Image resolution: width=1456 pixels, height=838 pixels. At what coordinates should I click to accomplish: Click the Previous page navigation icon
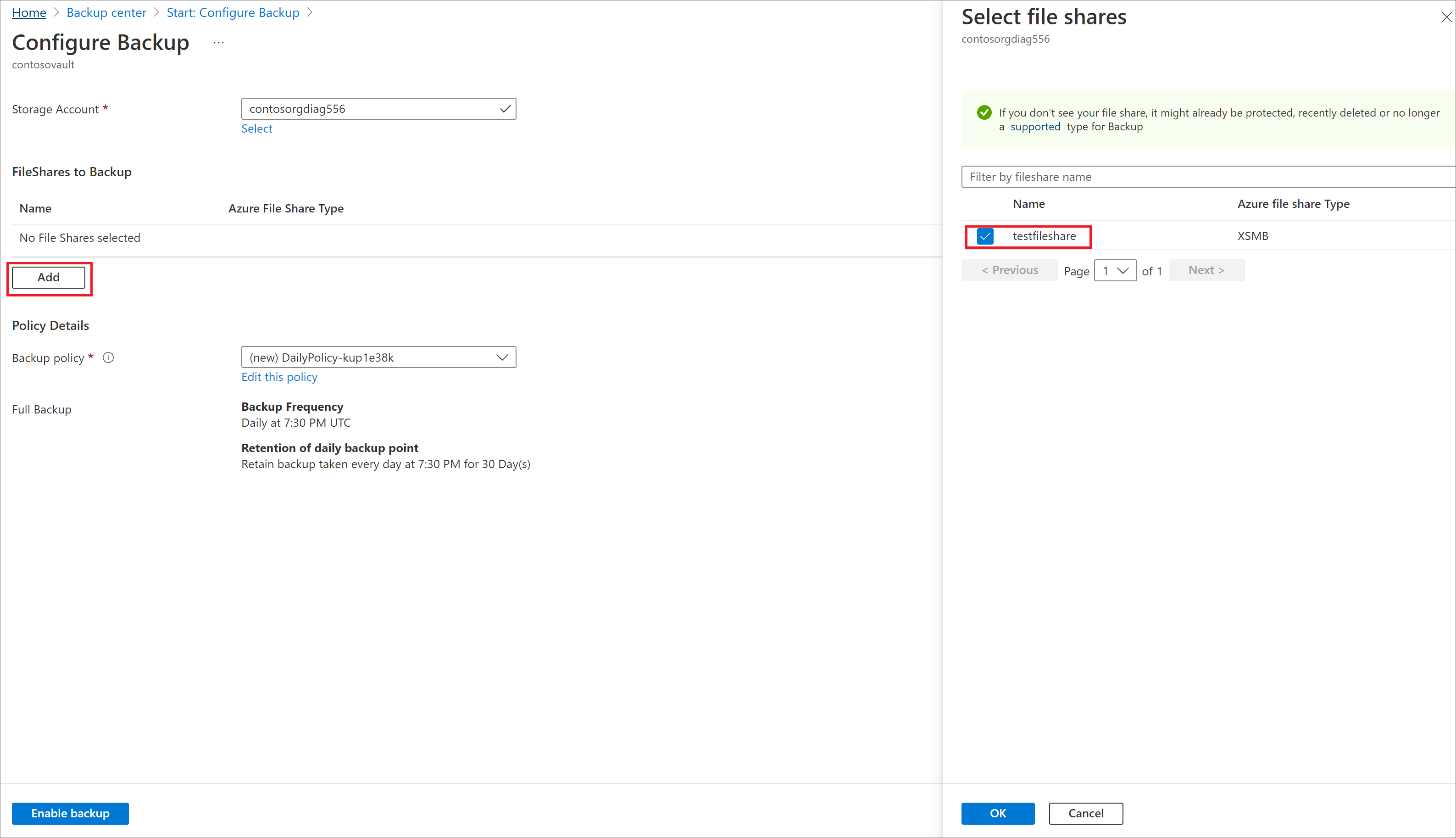point(1008,270)
